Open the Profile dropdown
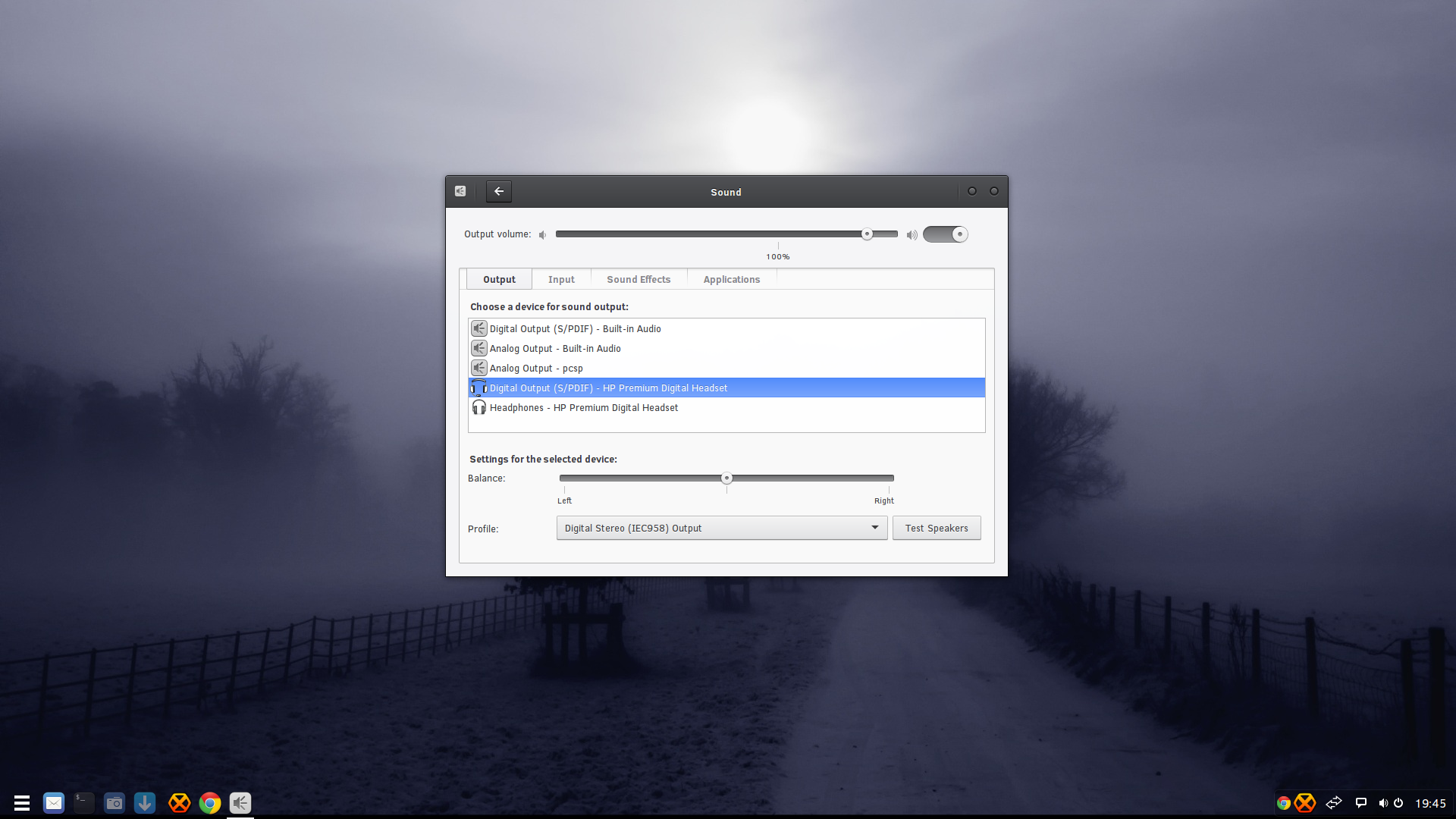The height and width of the screenshot is (819, 1456). [722, 529]
